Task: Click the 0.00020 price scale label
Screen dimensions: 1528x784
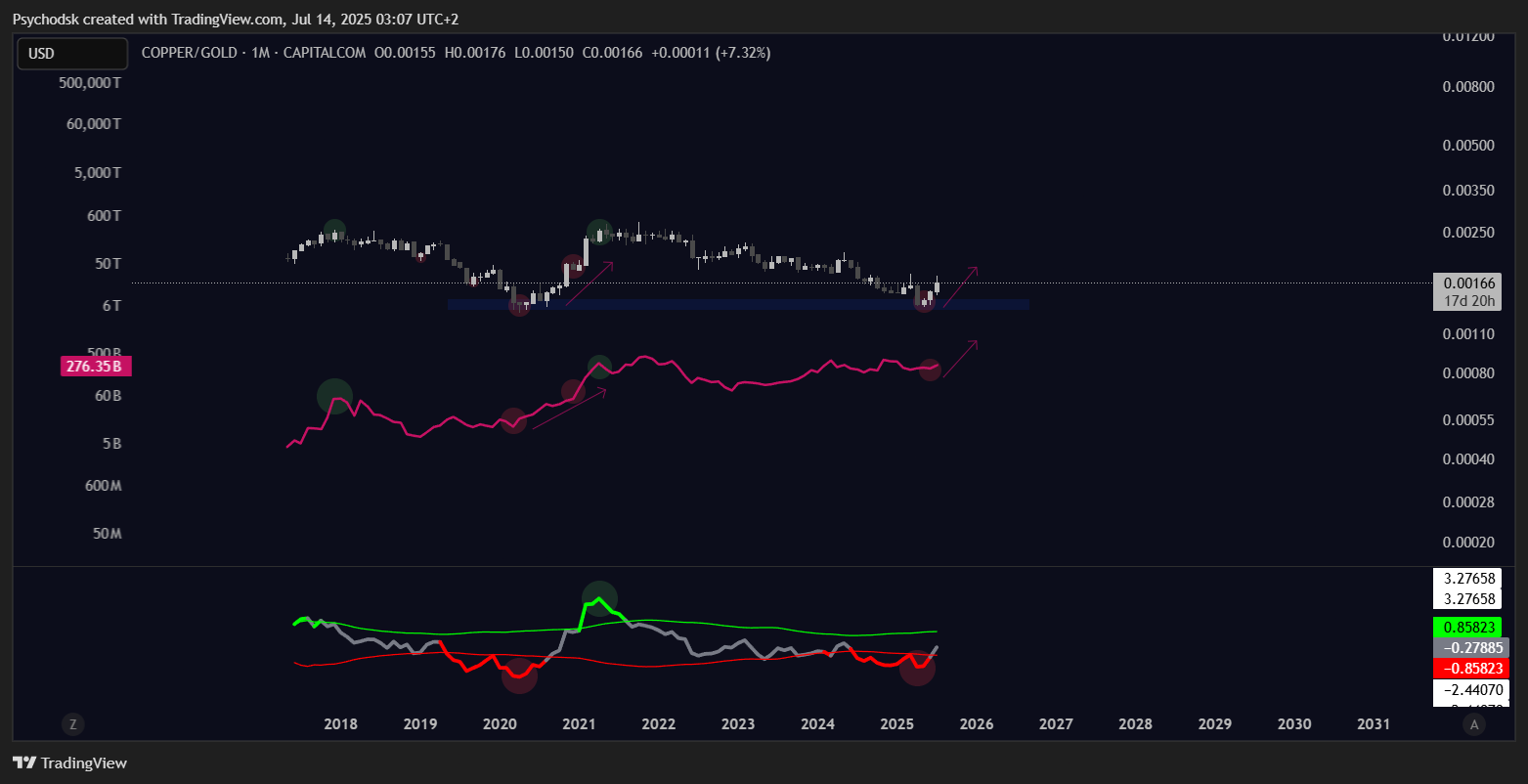Action: [1468, 543]
